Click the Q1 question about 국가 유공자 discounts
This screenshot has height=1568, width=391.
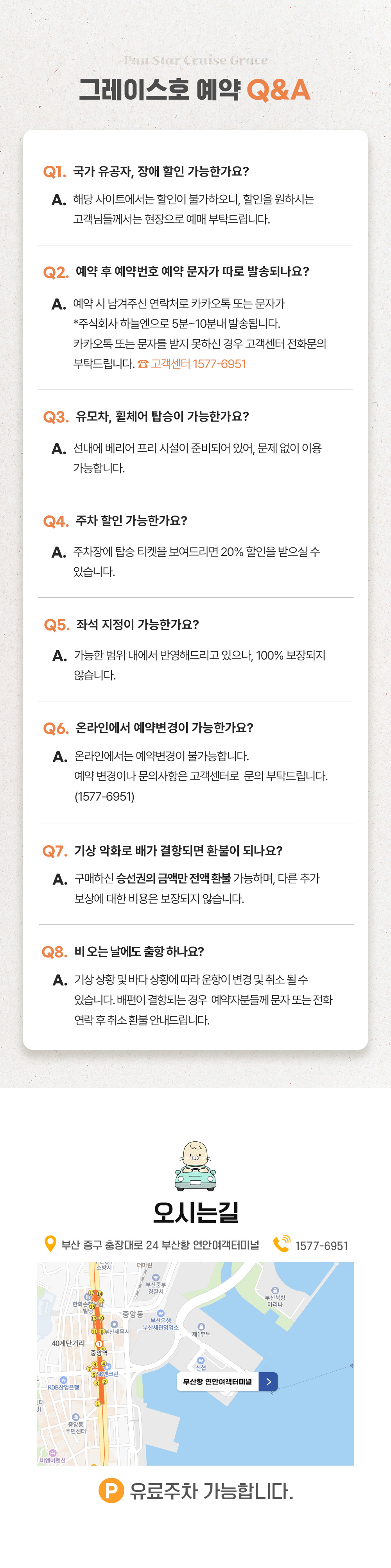tap(161, 171)
